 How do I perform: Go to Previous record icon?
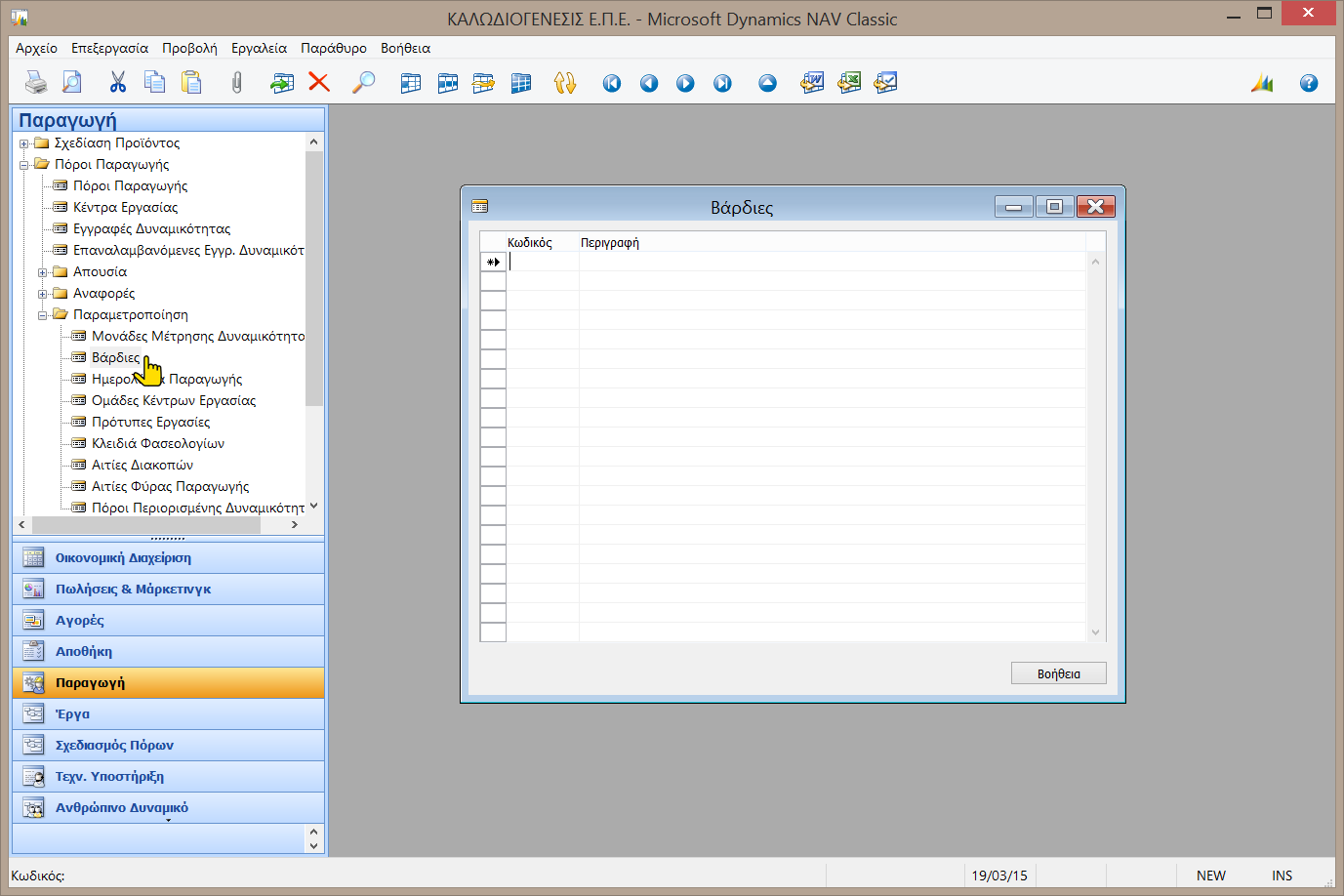click(649, 83)
